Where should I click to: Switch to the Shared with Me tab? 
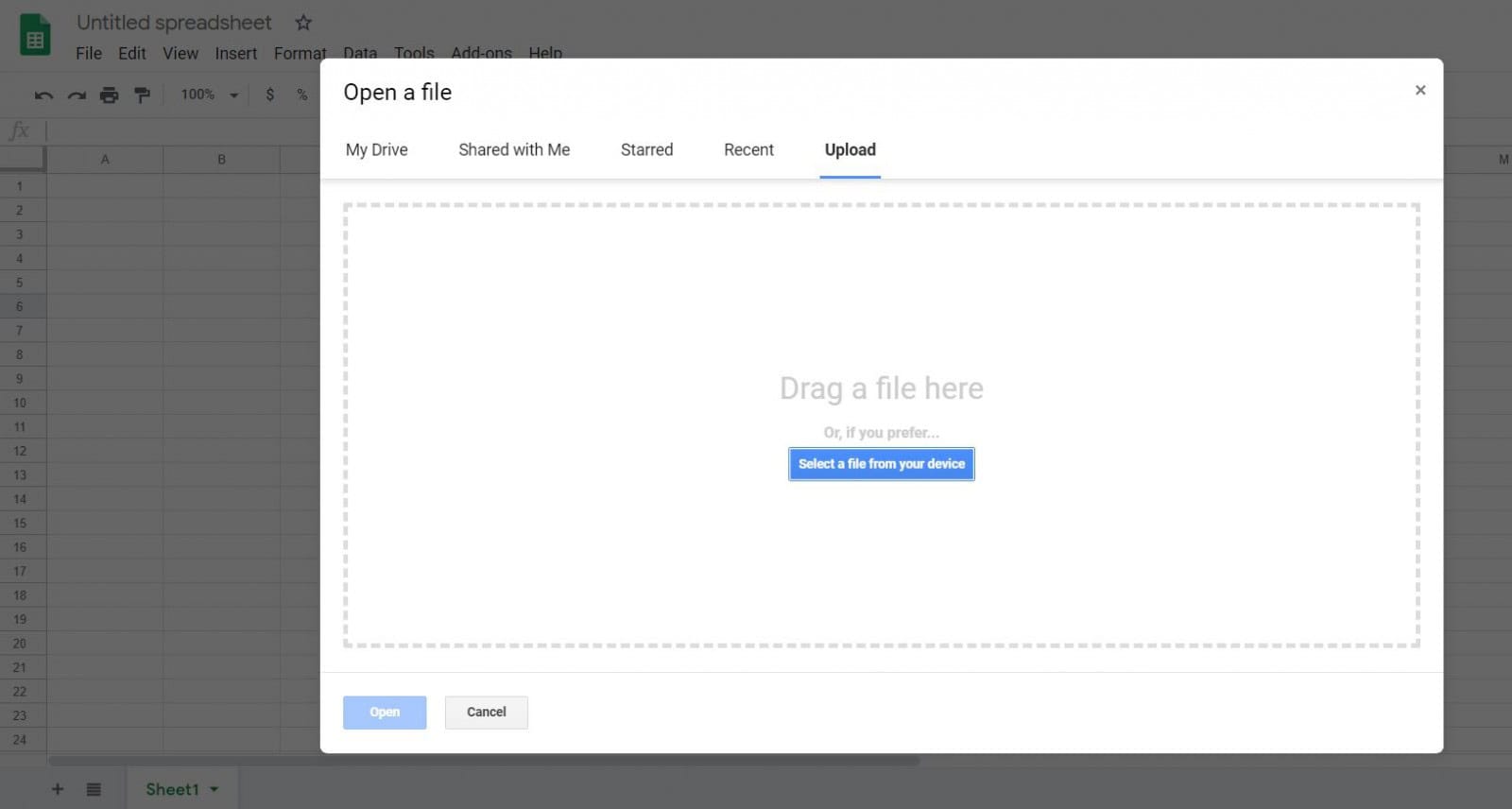pos(514,149)
